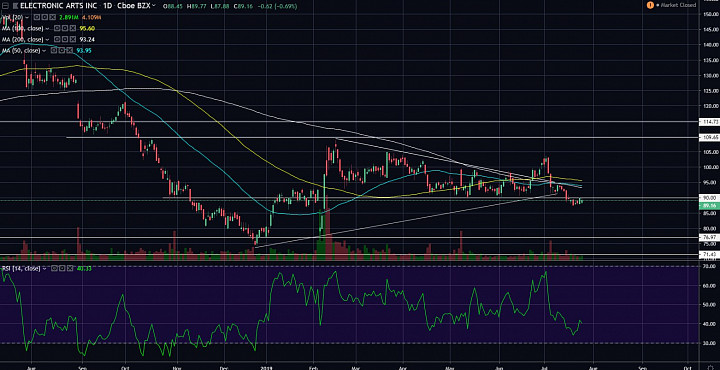Image resolution: width=720 pixels, height=370 pixels.
Task: Open format settings for the MA (200, close) indicator
Action: pos(65,39)
